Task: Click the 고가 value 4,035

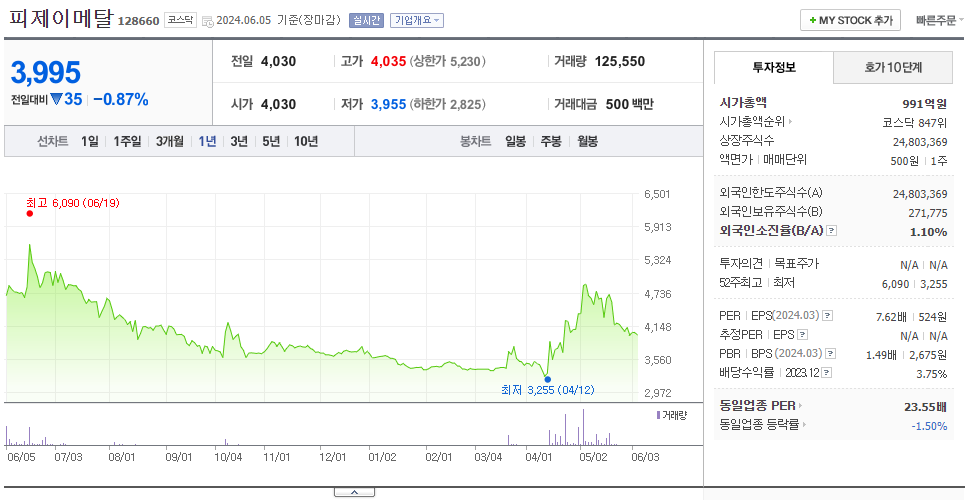Action: click(388, 62)
